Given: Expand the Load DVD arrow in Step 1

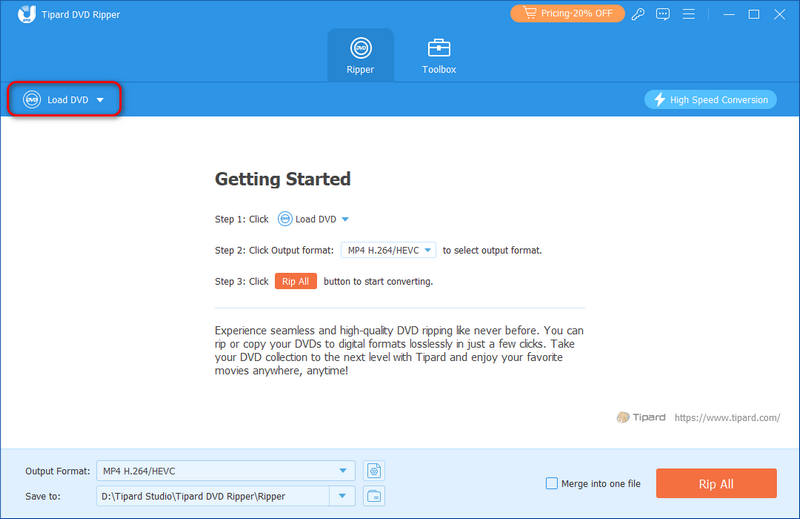Looking at the screenshot, I should tap(345, 219).
